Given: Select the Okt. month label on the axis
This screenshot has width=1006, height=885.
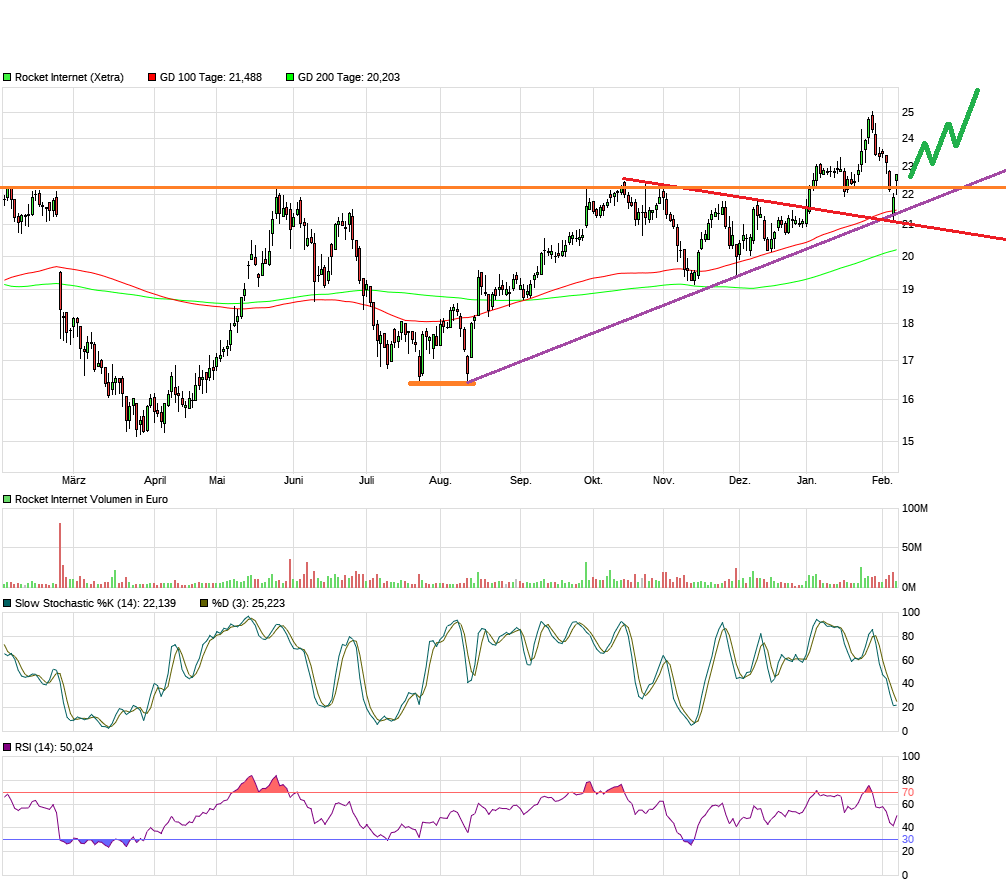Looking at the screenshot, I should 592,480.
